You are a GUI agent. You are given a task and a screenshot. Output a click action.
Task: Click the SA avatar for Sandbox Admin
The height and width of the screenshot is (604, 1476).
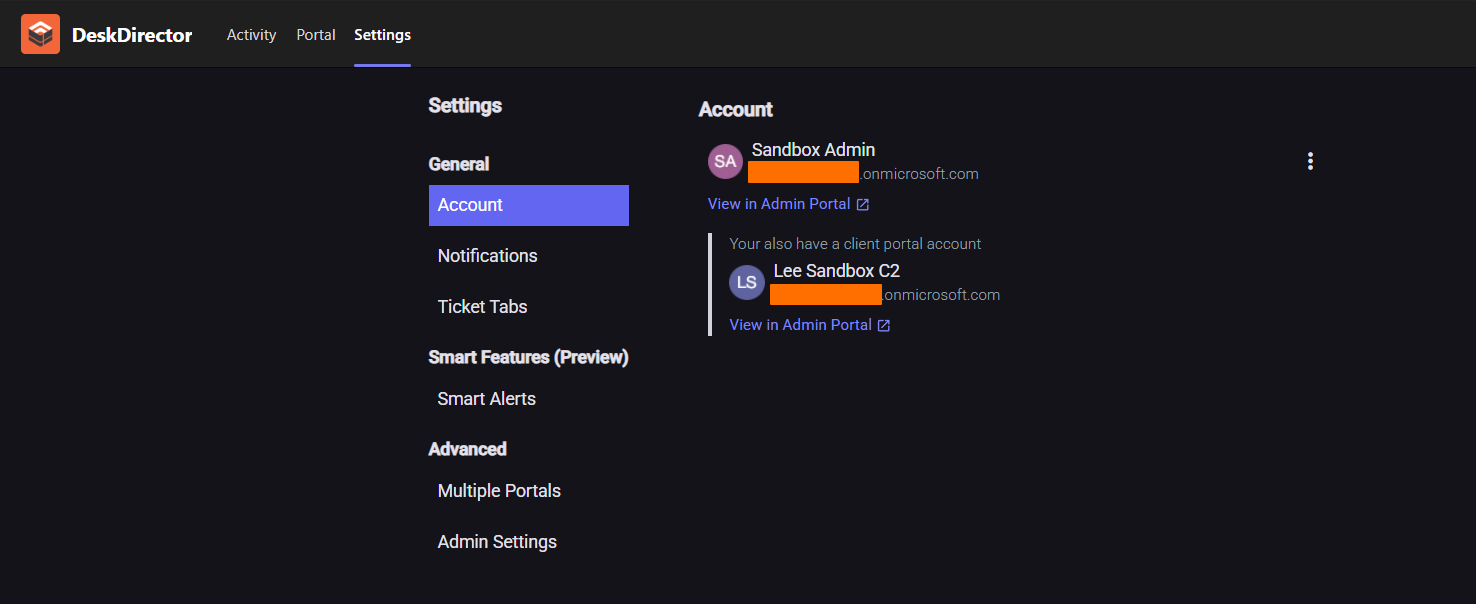point(725,161)
